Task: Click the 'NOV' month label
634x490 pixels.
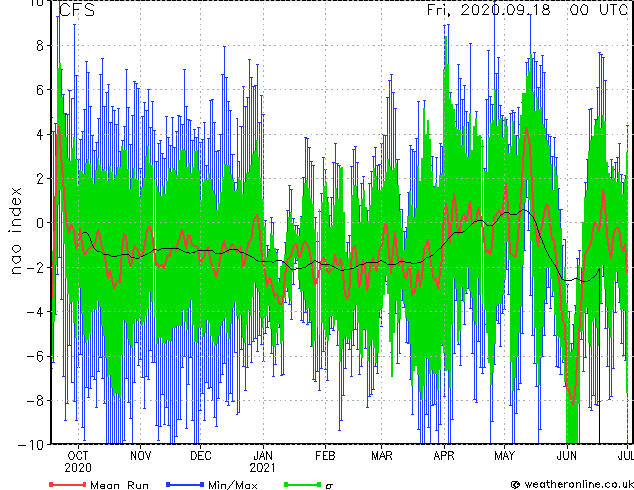Action: coord(140,456)
